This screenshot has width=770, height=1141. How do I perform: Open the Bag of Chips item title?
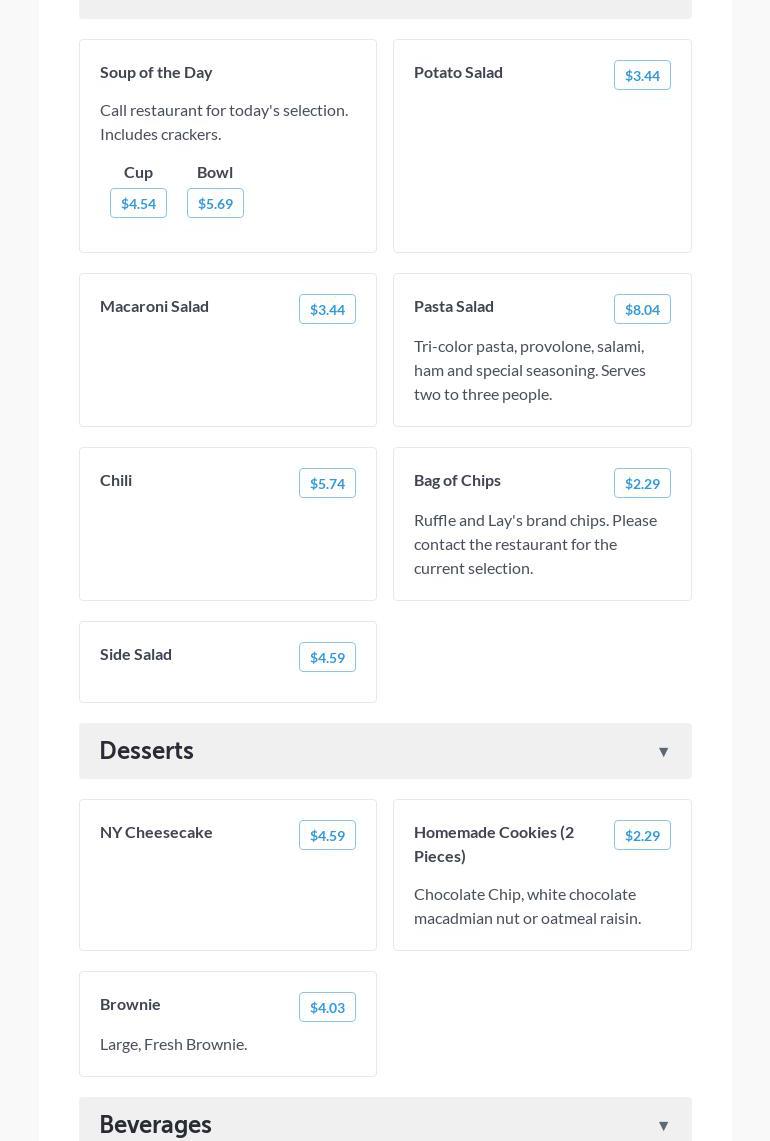click(457, 480)
